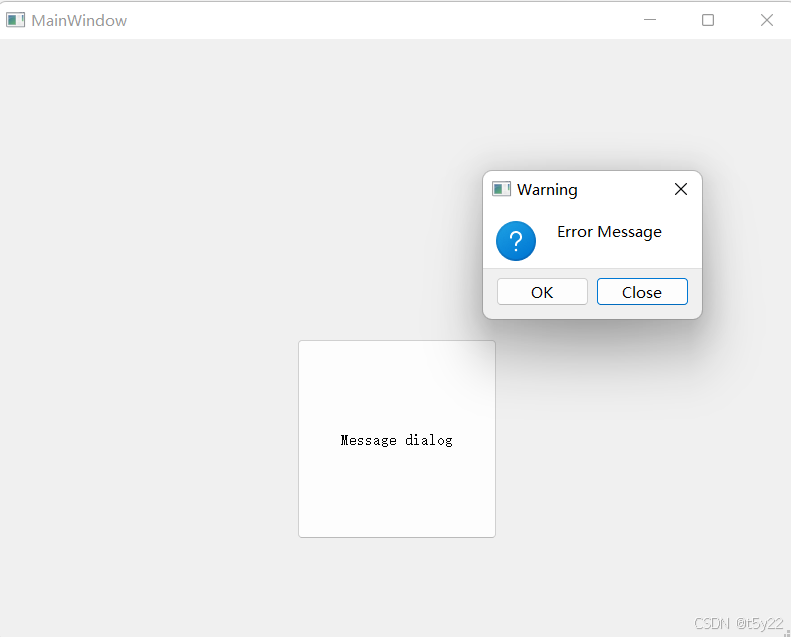
Task: Click the Close button in Warning dialog
Action: (x=642, y=292)
